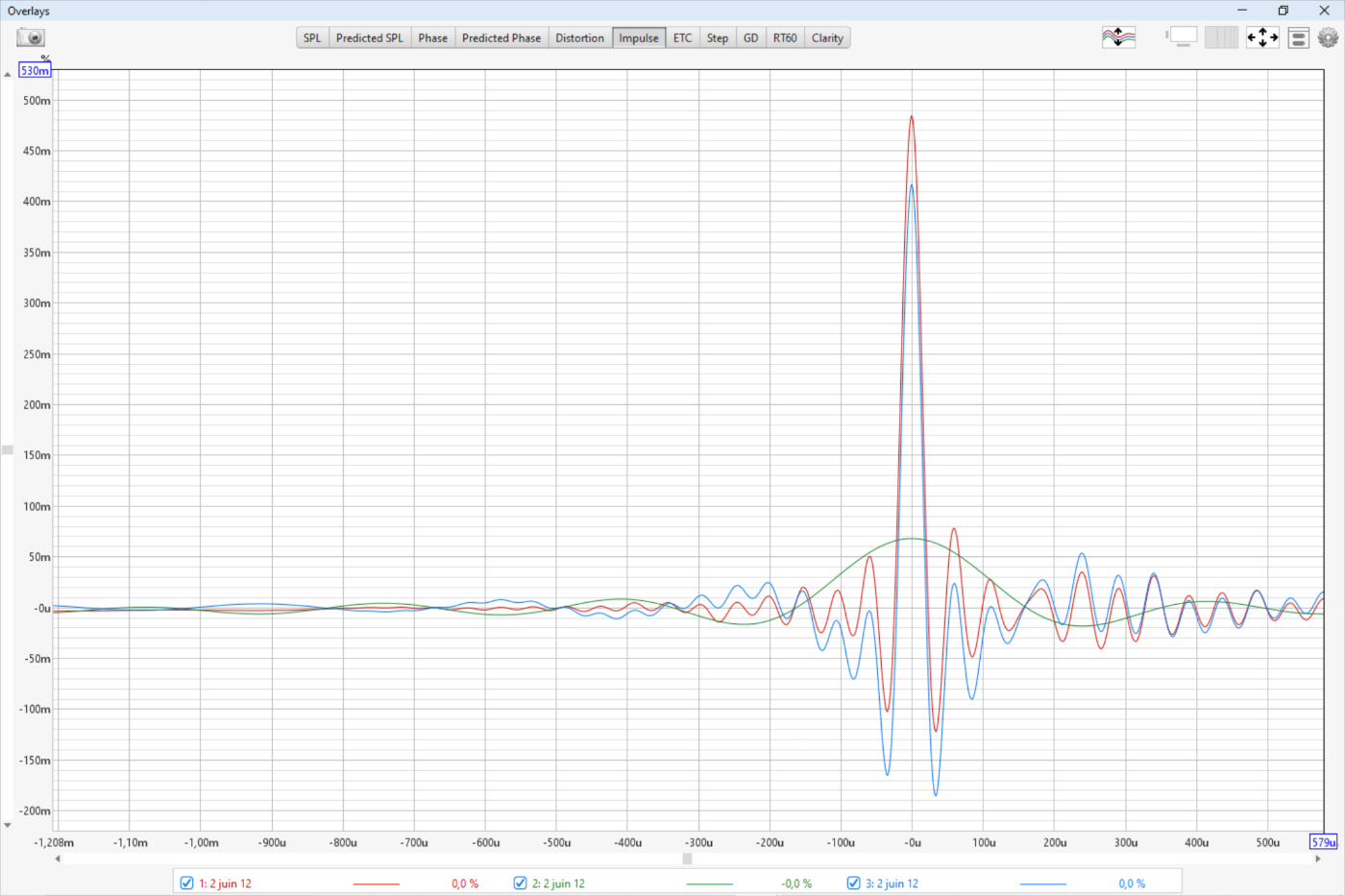Click the down arrow below the vertical axis
Viewport: 1345px width, 896px height.
(8, 825)
